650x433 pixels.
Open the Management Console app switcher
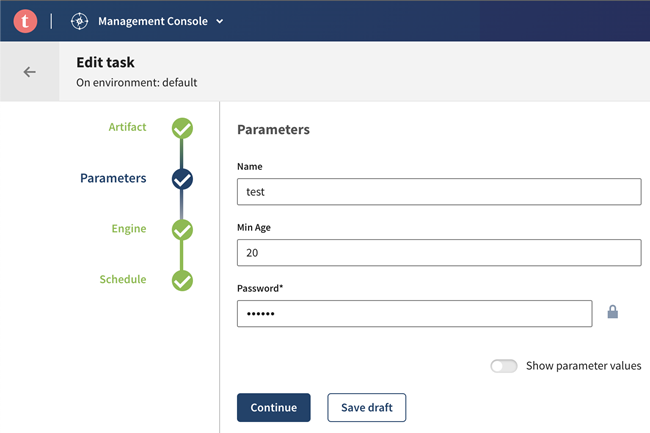160,21
